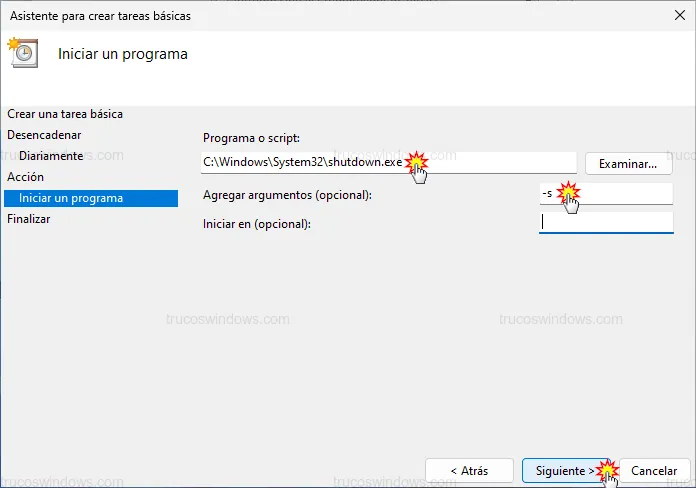The image size is (696, 488).
Task: Click the 'Iniciar en (opcional):' label
Action: click(257, 224)
